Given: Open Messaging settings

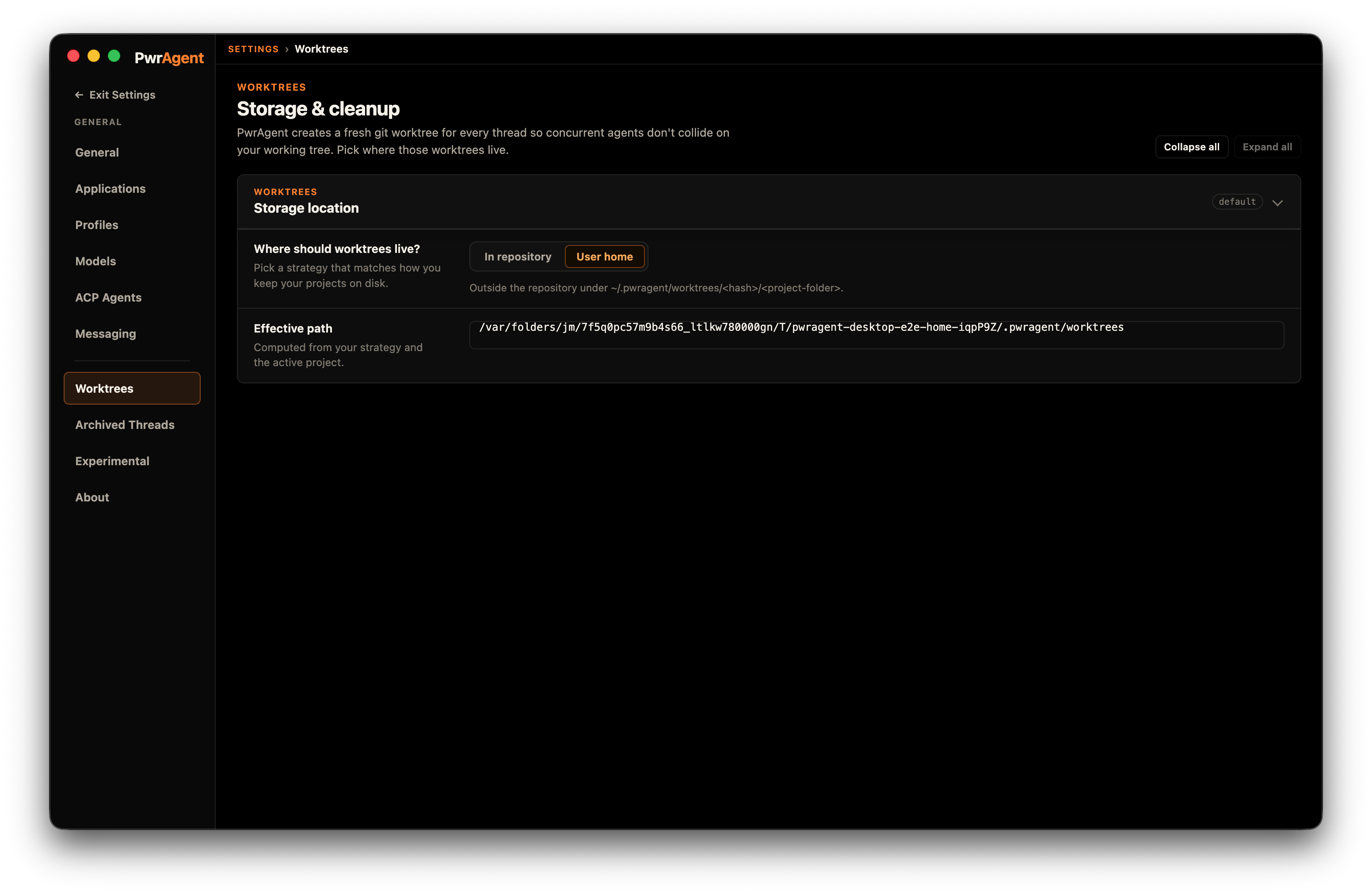Looking at the screenshot, I should pyautogui.click(x=132, y=334).
